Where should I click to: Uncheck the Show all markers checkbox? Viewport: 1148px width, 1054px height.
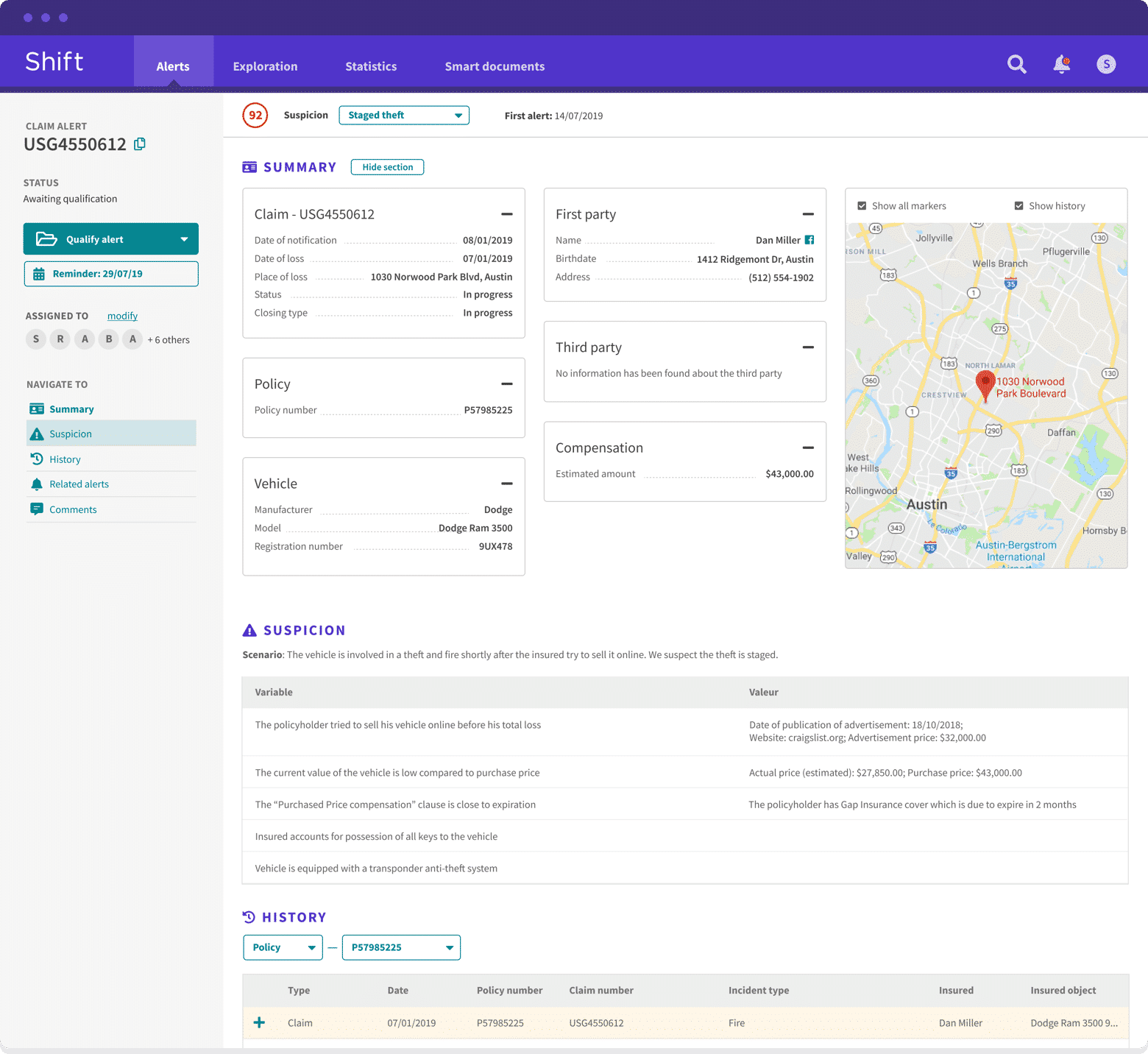click(x=862, y=205)
